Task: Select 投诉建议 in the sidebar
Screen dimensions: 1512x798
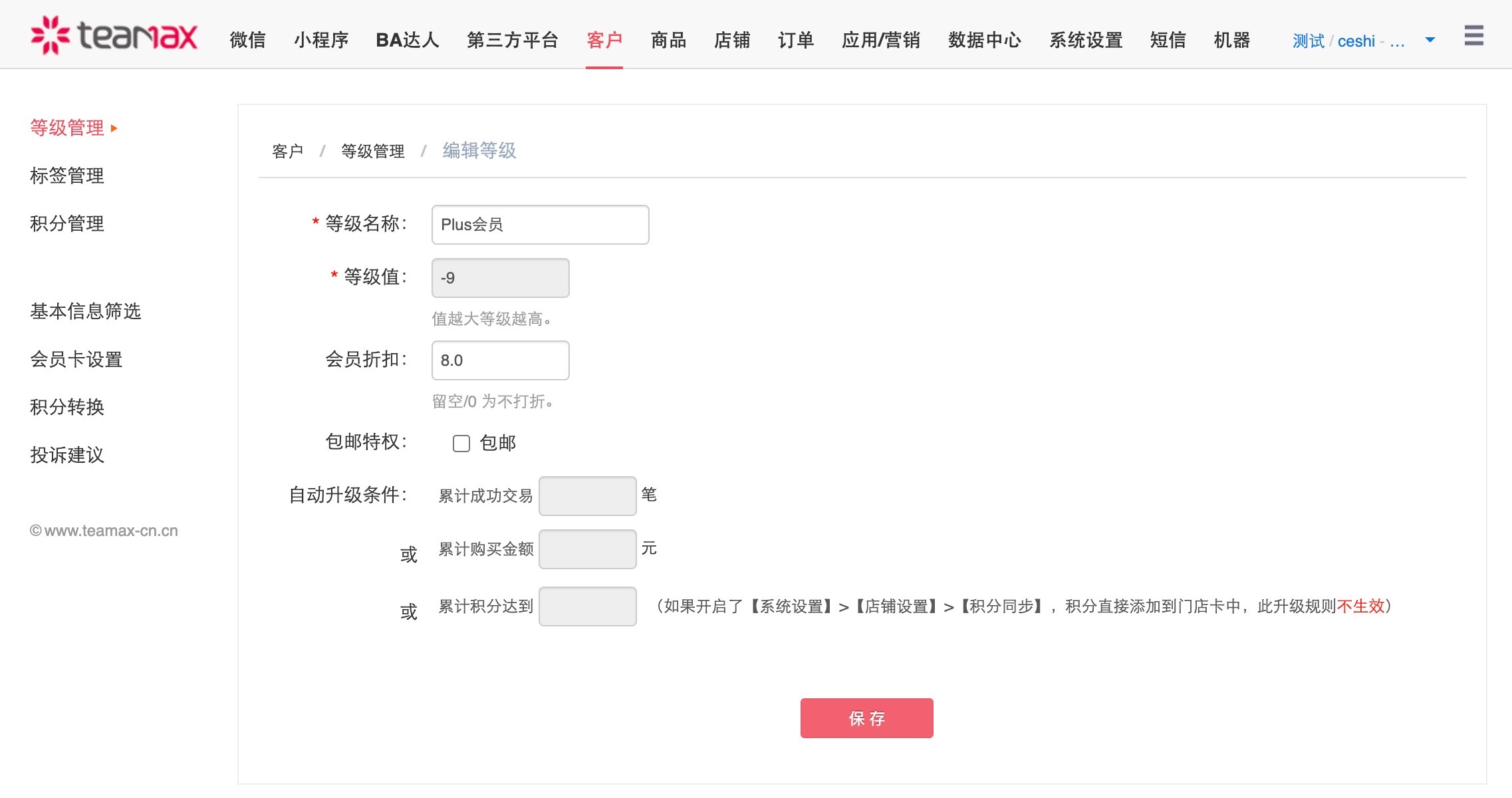Action: pos(67,455)
